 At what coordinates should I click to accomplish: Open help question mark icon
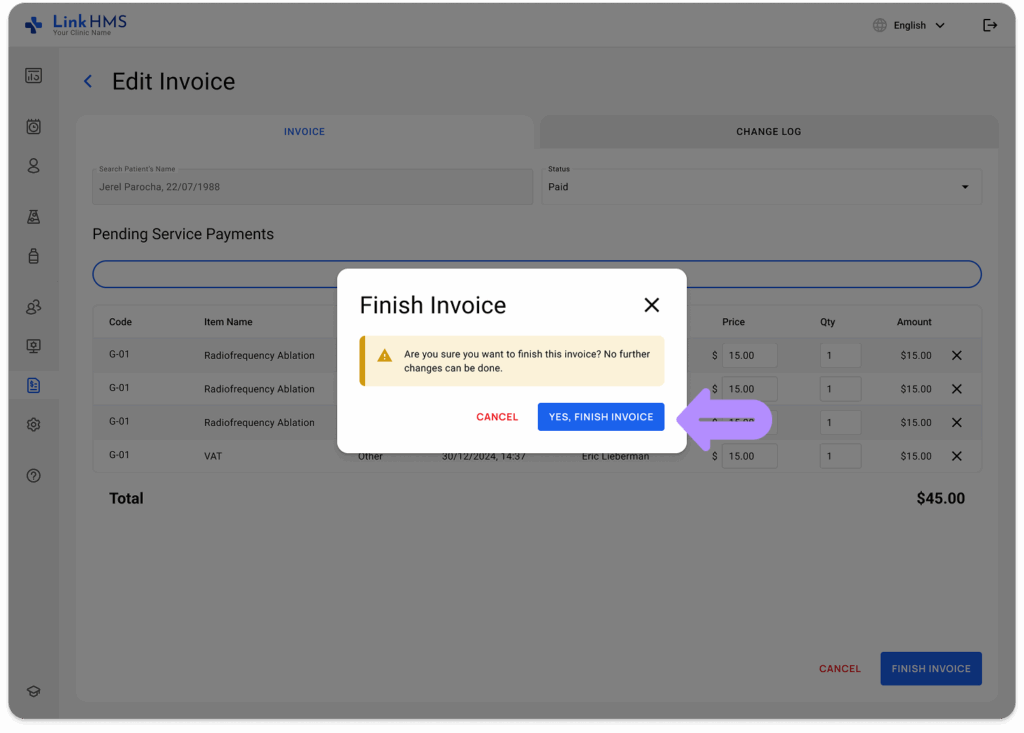click(33, 476)
